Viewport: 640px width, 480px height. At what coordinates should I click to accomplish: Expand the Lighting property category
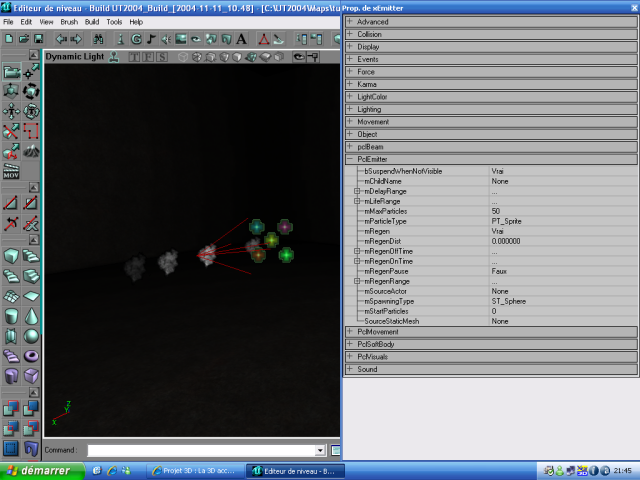[x=350, y=109]
